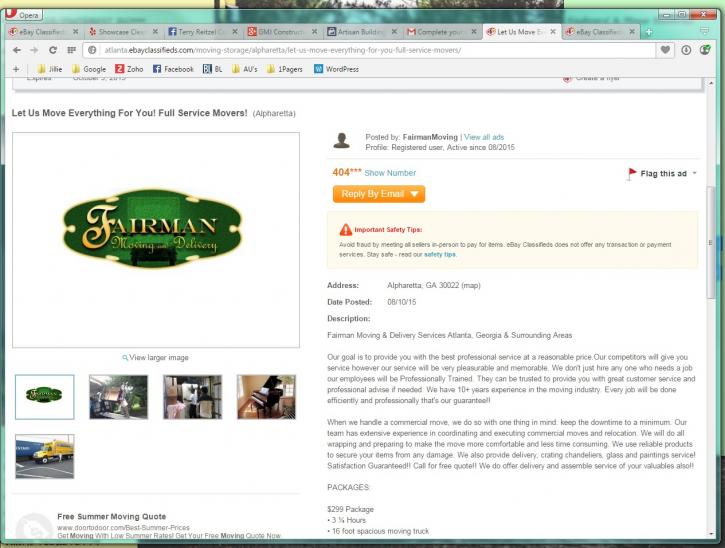Click the page scroll down arrow

click(711, 533)
